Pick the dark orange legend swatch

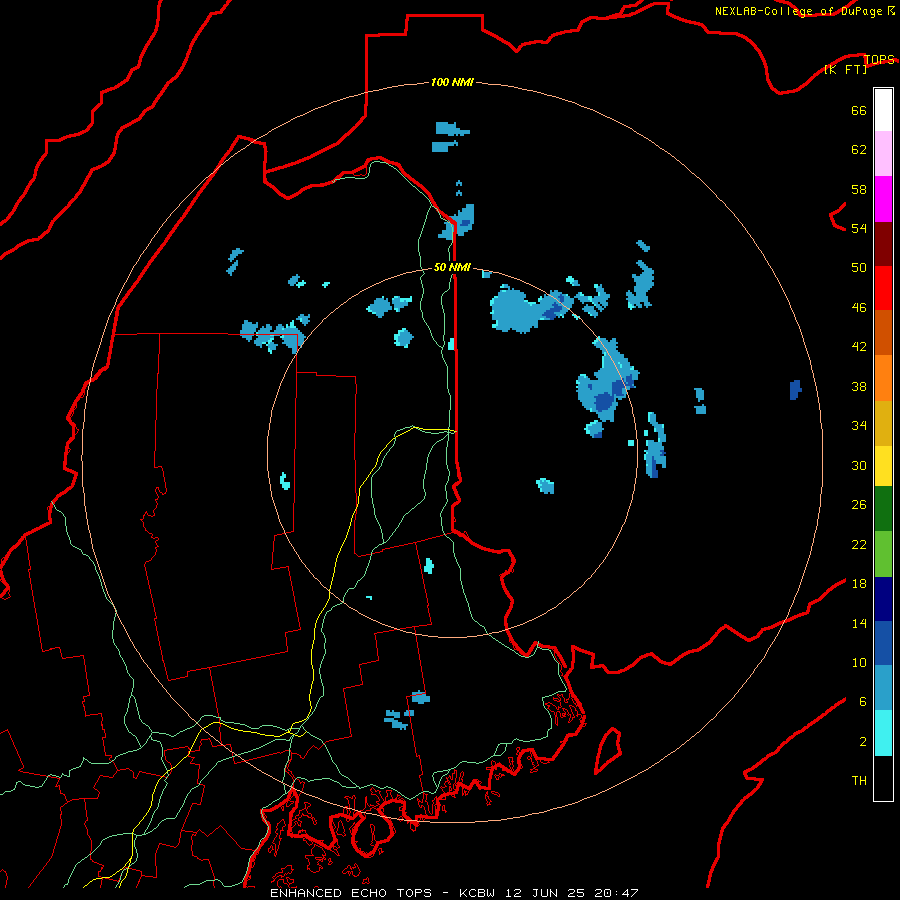[883, 332]
